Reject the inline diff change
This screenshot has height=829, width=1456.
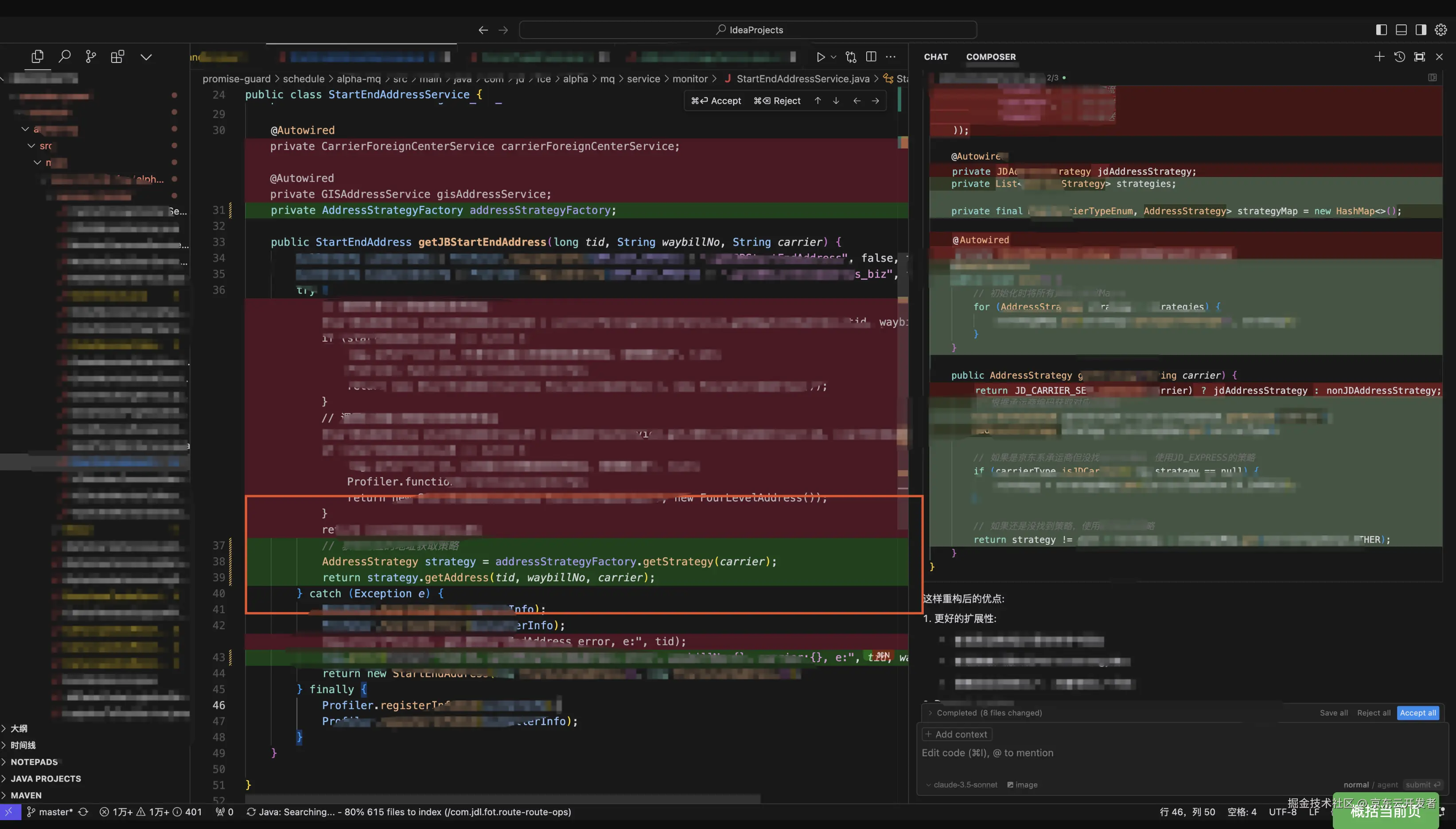click(777, 101)
